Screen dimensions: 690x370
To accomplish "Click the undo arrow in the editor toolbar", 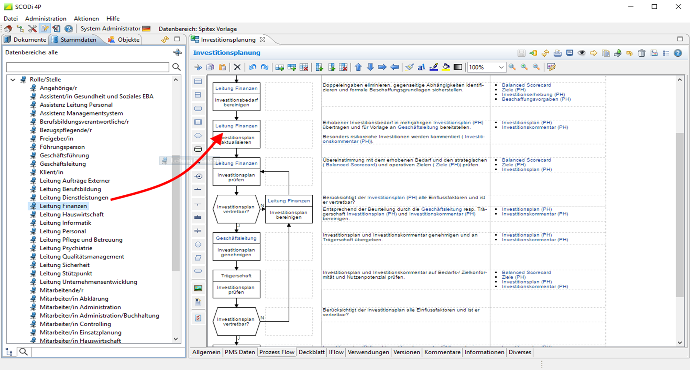I will coord(252,67).
